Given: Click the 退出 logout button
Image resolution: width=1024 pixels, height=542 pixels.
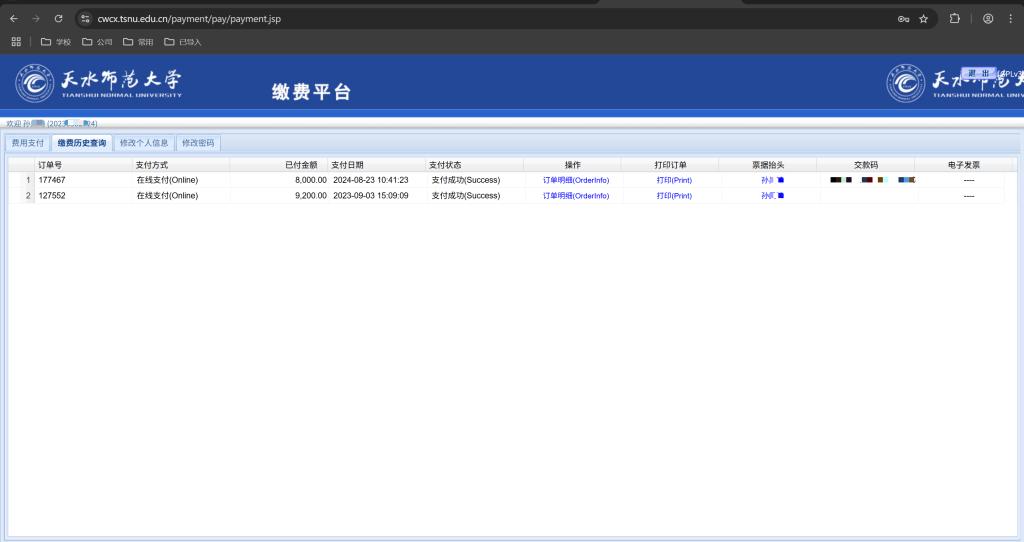Looking at the screenshot, I should pyautogui.click(x=978, y=73).
